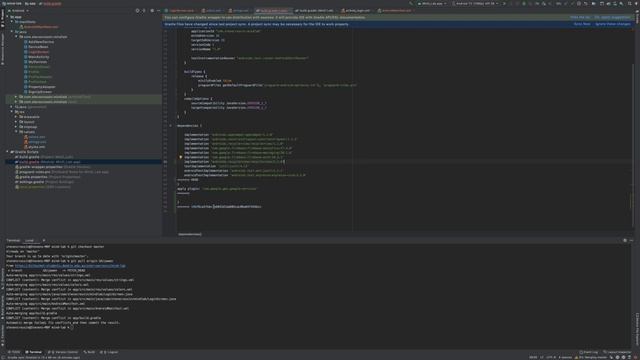
Task: Open the Android project view dropdown
Action: tap(19, 11)
